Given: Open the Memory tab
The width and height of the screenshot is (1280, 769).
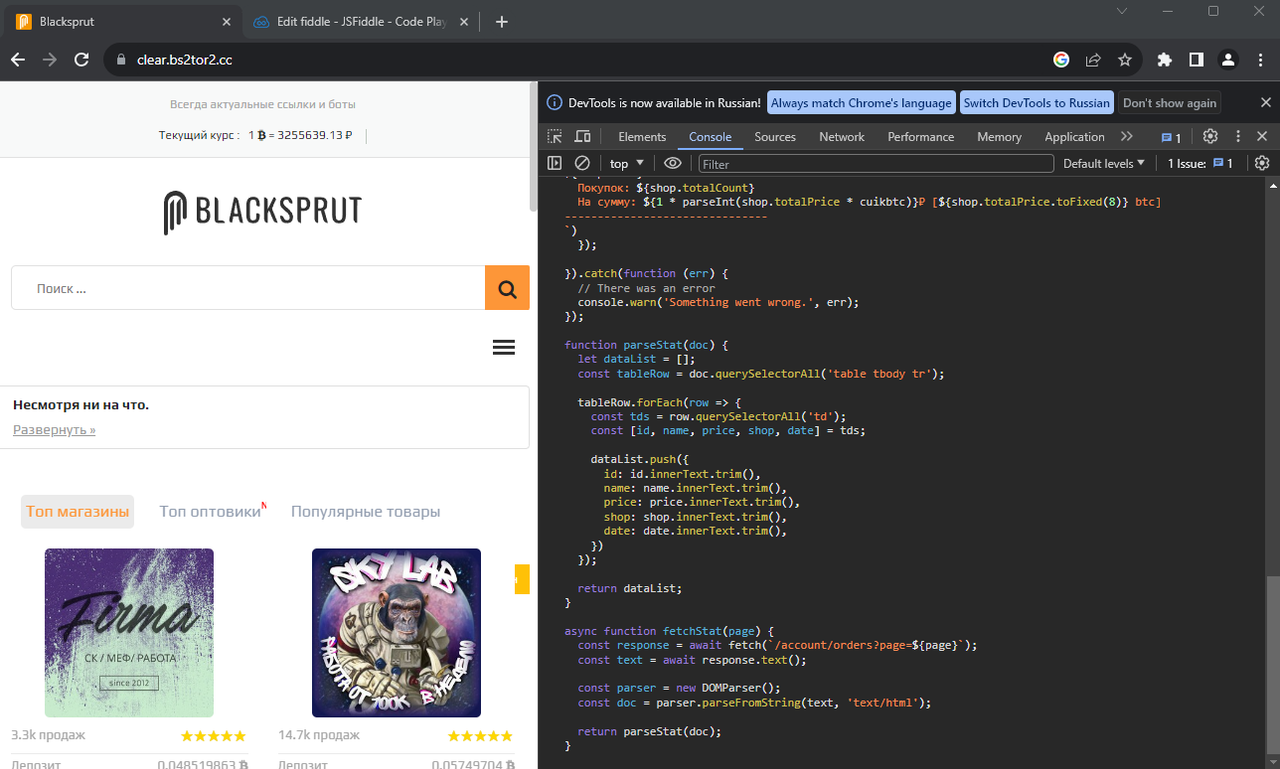Looking at the screenshot, I should click(x=999, y=137).
